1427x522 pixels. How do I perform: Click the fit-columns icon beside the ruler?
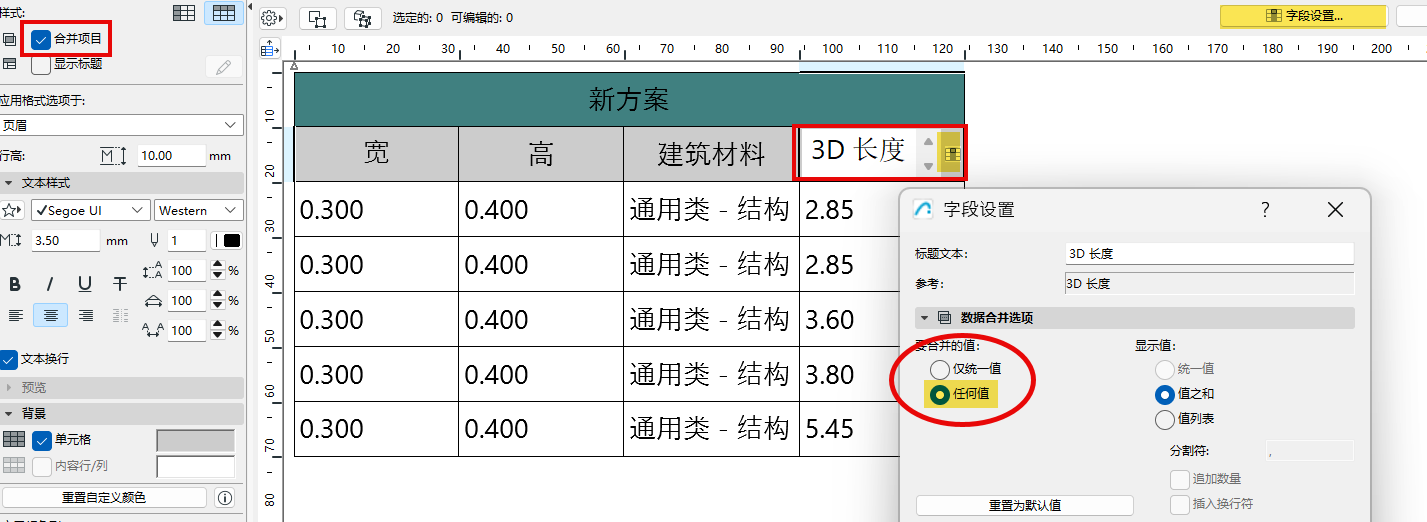point(270,48)
